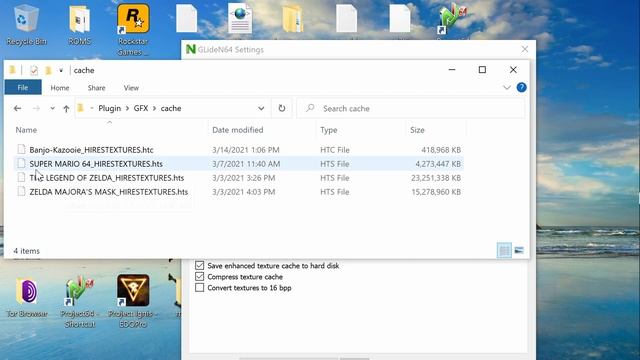This screenshot has height=360, width=640.
Task: Close the GLideN64 Settings window
Action: (524, 49)
